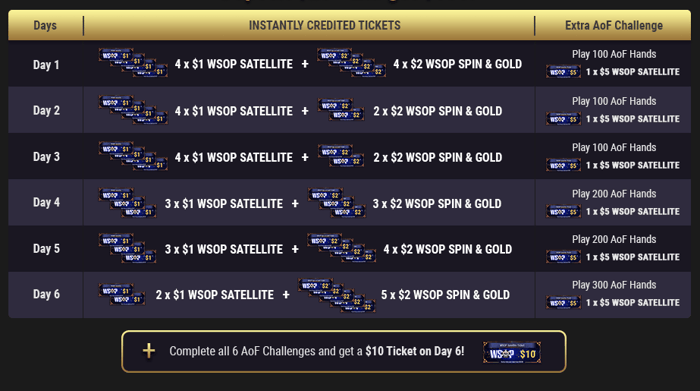Click "2 x $1 WSOP SATELLITE" on Day 6
700x391 pixels.
click(x=215, y=295)
